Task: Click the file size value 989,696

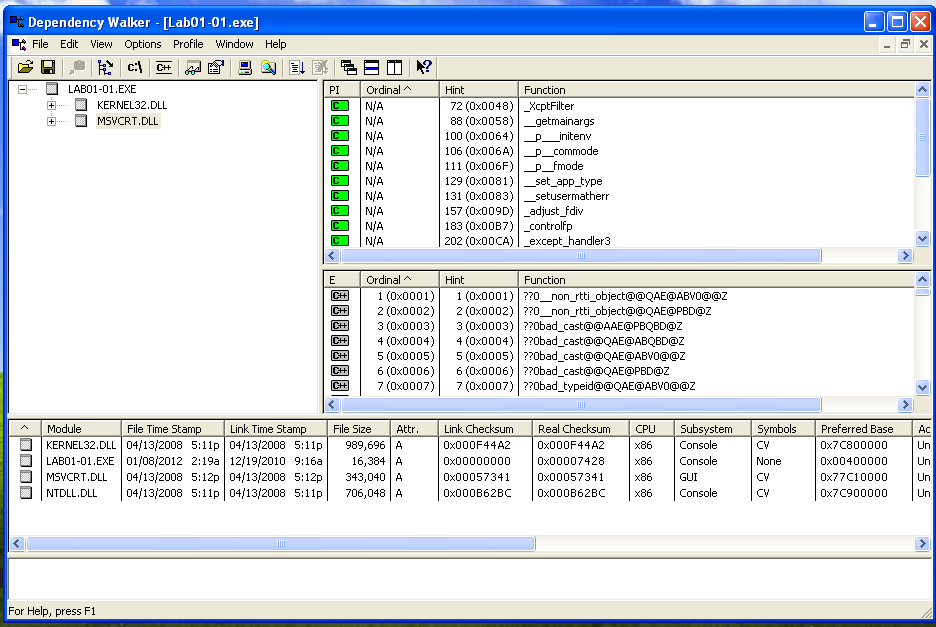Action: pos(365,445)
